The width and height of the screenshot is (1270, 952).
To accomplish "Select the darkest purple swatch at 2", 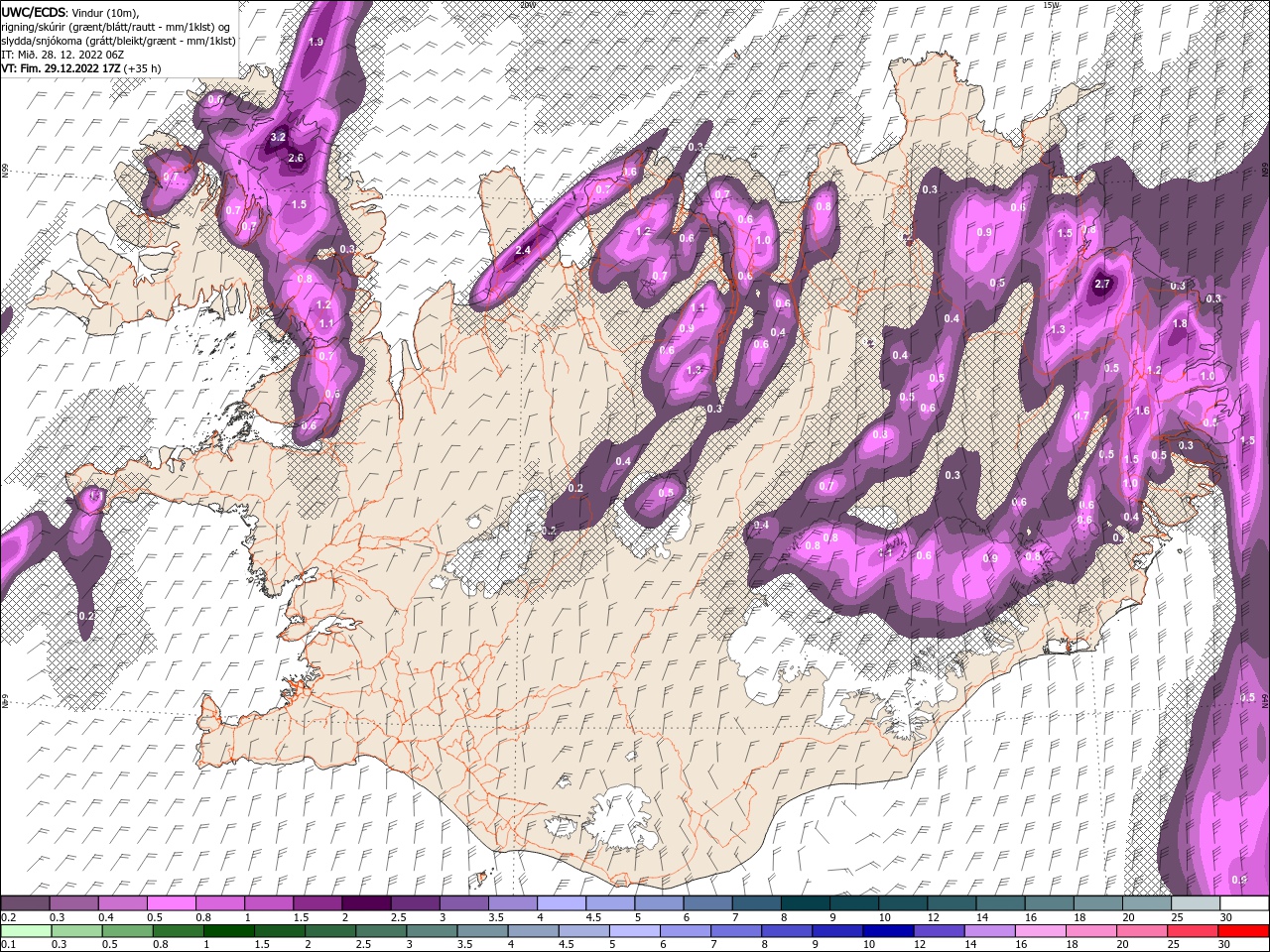I will click(x=366, y=903).
